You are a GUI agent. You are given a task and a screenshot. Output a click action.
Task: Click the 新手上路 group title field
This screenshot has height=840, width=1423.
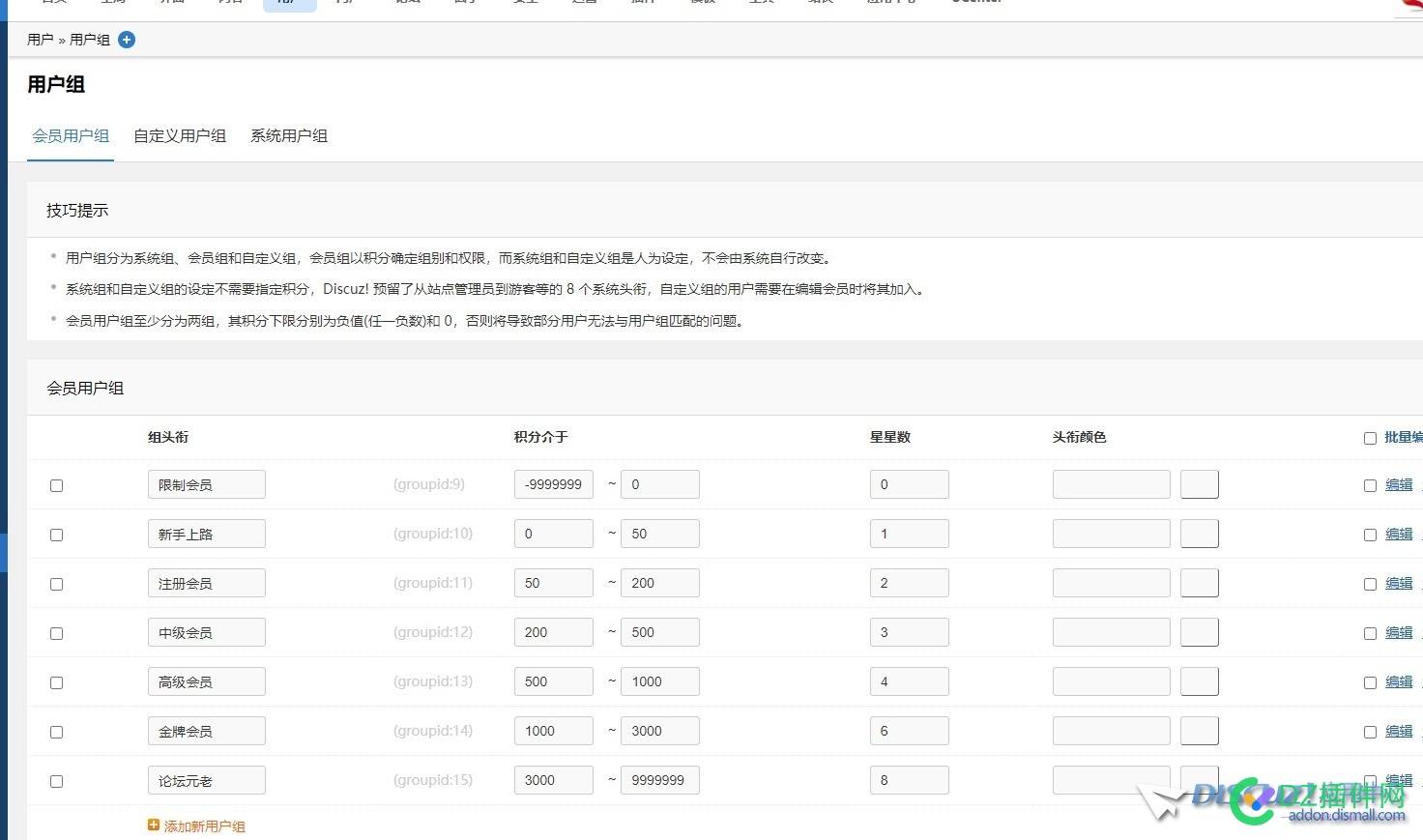[x=207, y=534]
